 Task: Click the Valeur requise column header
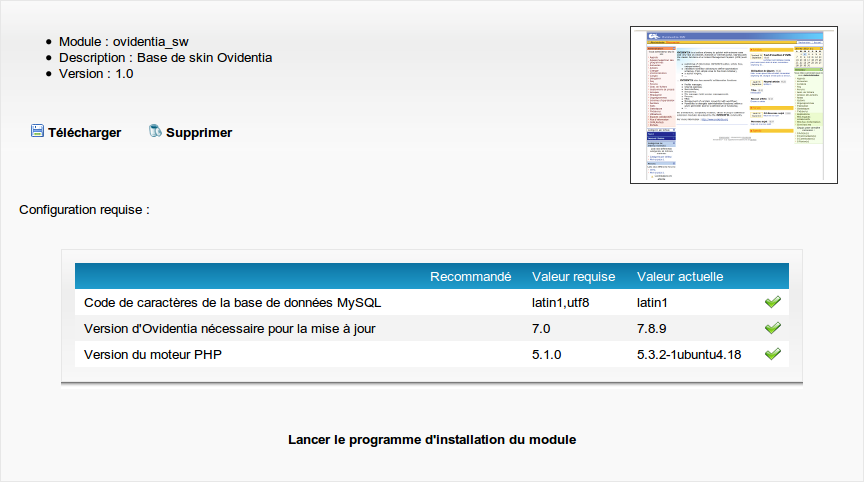[573, 276]
